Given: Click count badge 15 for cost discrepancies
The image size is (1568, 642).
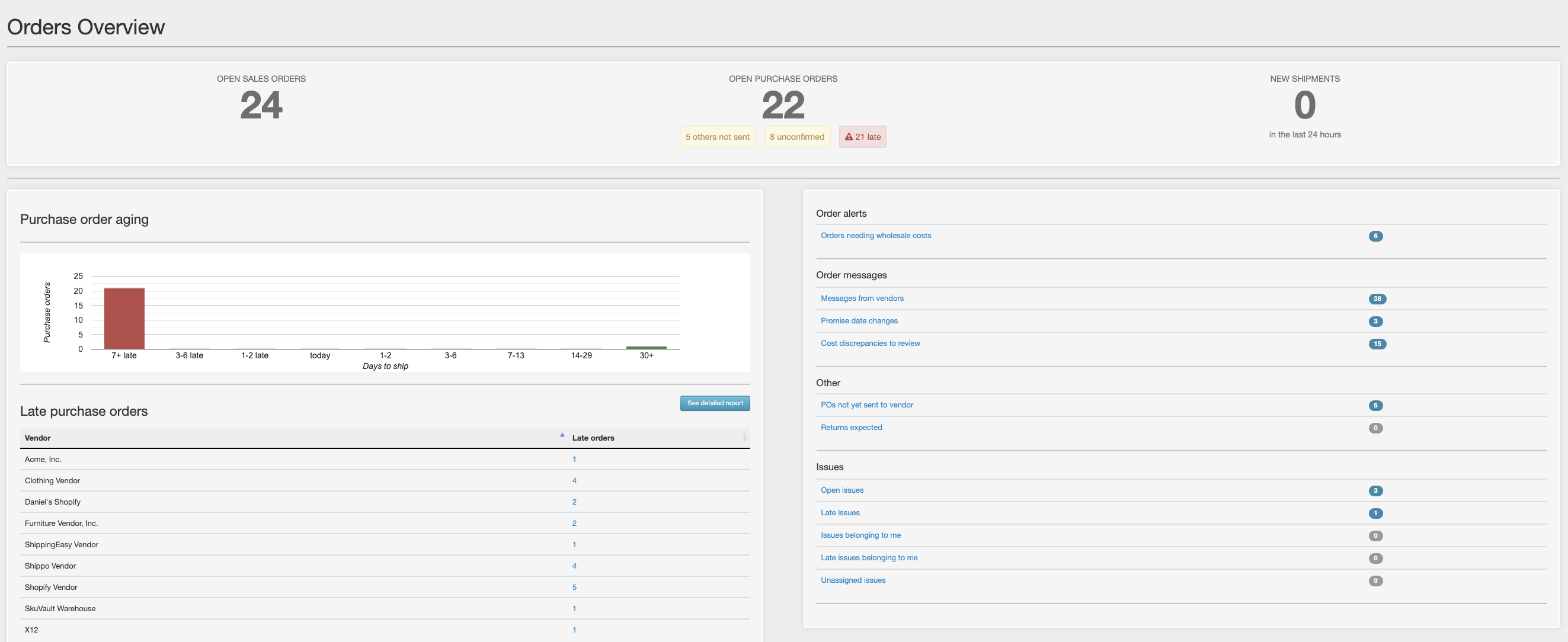Looking at the screenshot, I should pos(1377,344).
